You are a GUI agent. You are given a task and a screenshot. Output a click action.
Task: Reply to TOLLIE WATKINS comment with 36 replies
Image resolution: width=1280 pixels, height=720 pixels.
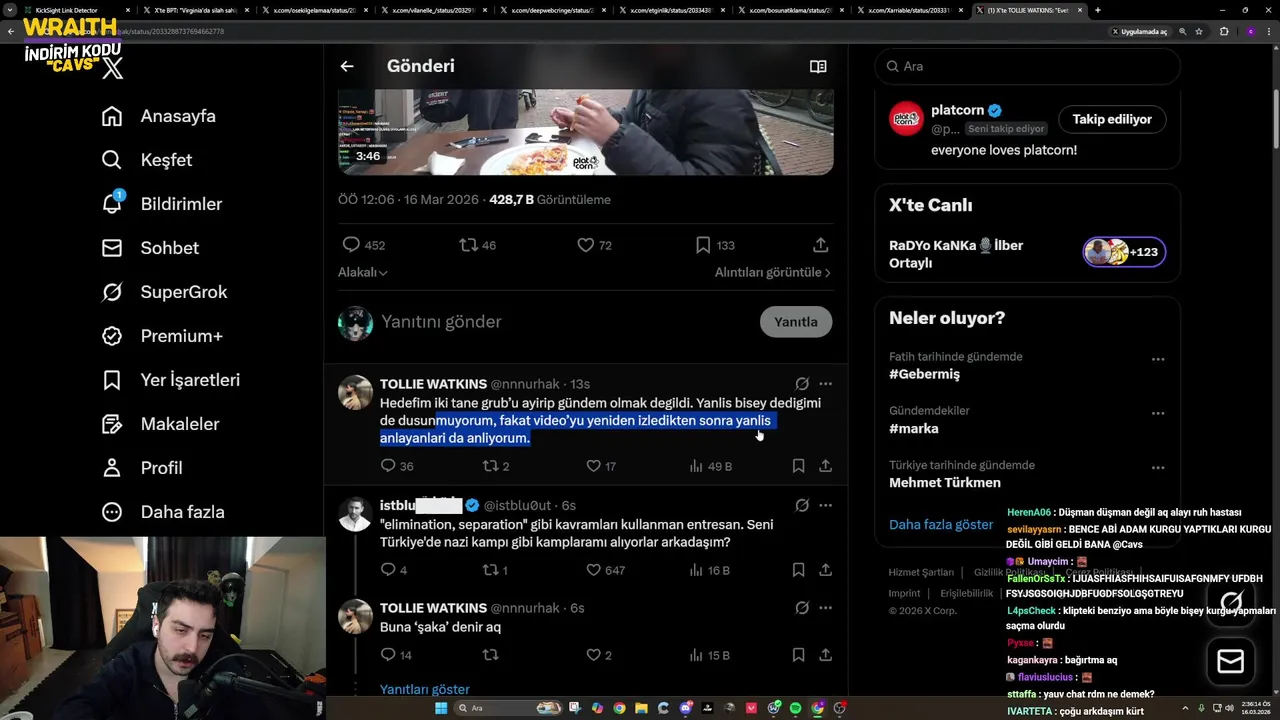click(397, 466)
